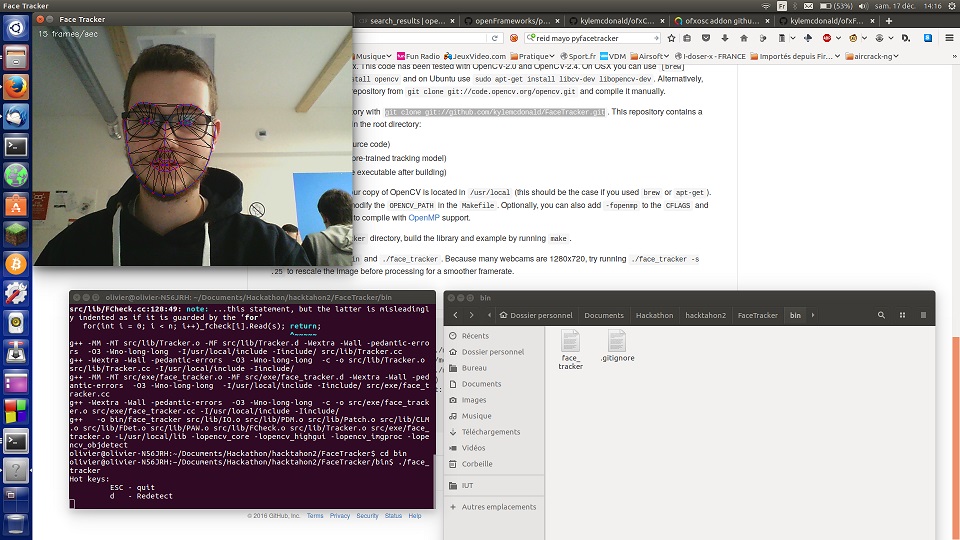The width and height of the screenshot is (960, 540).
Task: Show more bookmarks chevron
Action: [954, 56]
